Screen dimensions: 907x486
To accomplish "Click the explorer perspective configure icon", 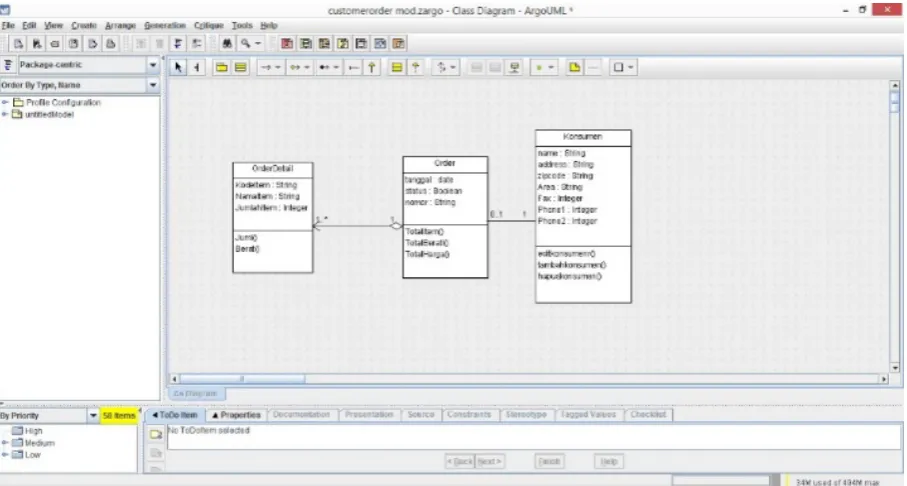I will [8, 65].
